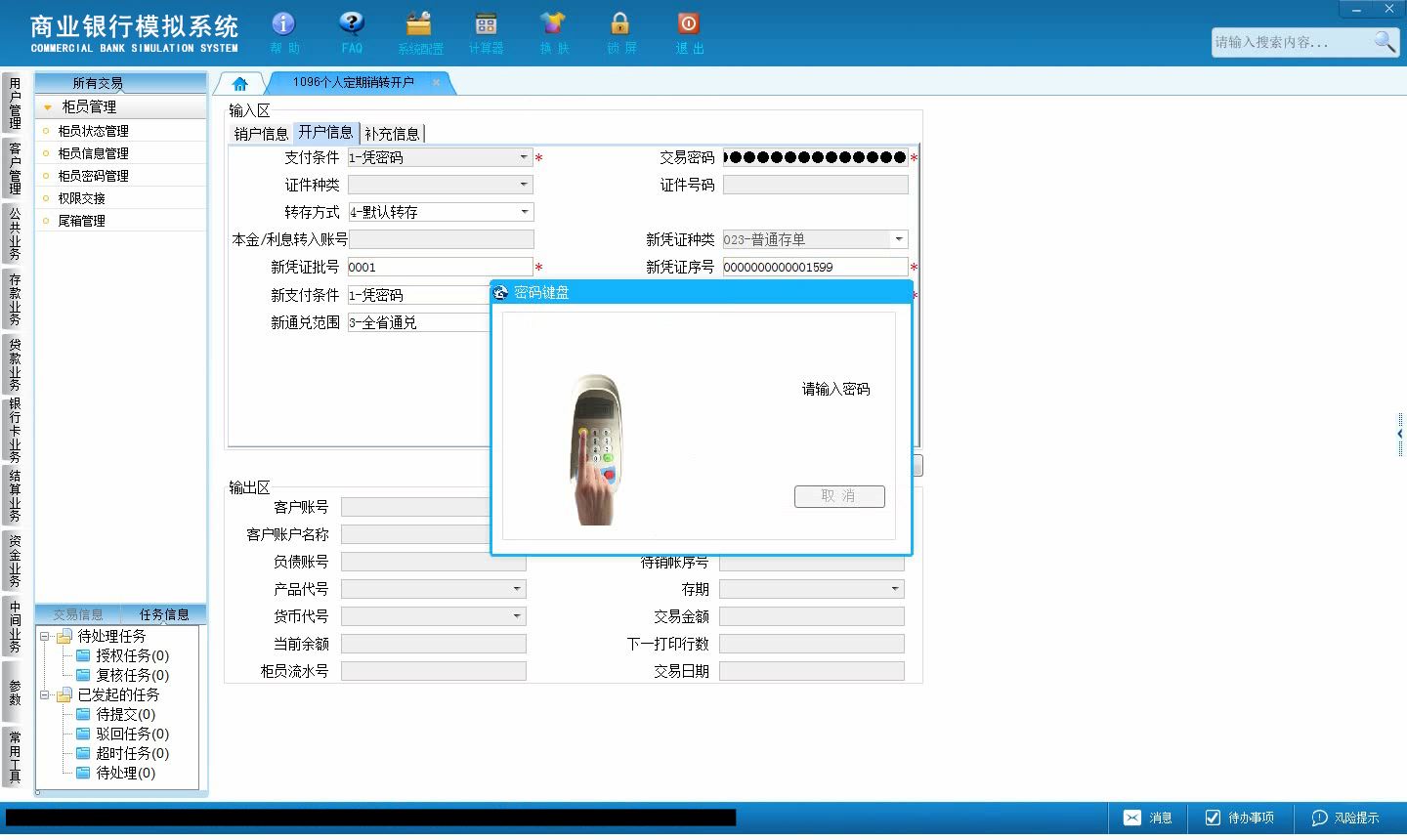
Task: Open 消息 messages in status bar
Action: 1148,818
